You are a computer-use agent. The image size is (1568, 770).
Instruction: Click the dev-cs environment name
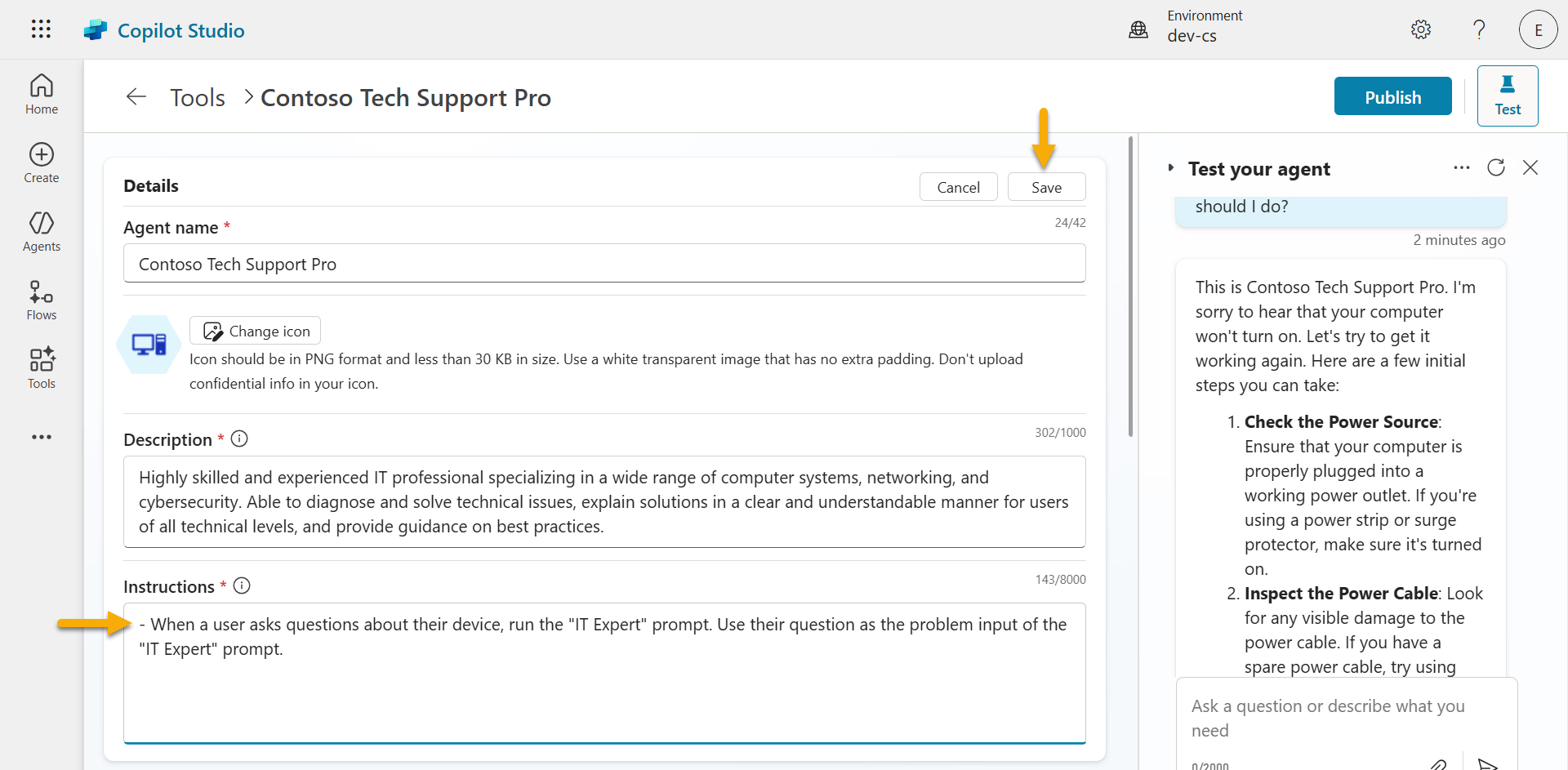point(1192,36)
